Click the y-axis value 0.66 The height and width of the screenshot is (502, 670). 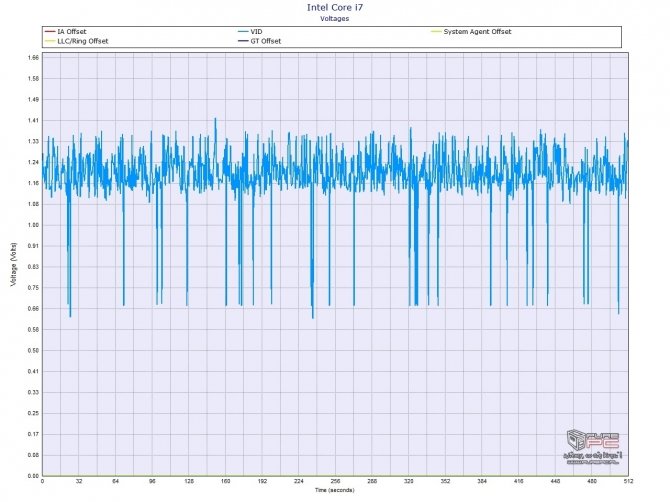tap(34, 308)
